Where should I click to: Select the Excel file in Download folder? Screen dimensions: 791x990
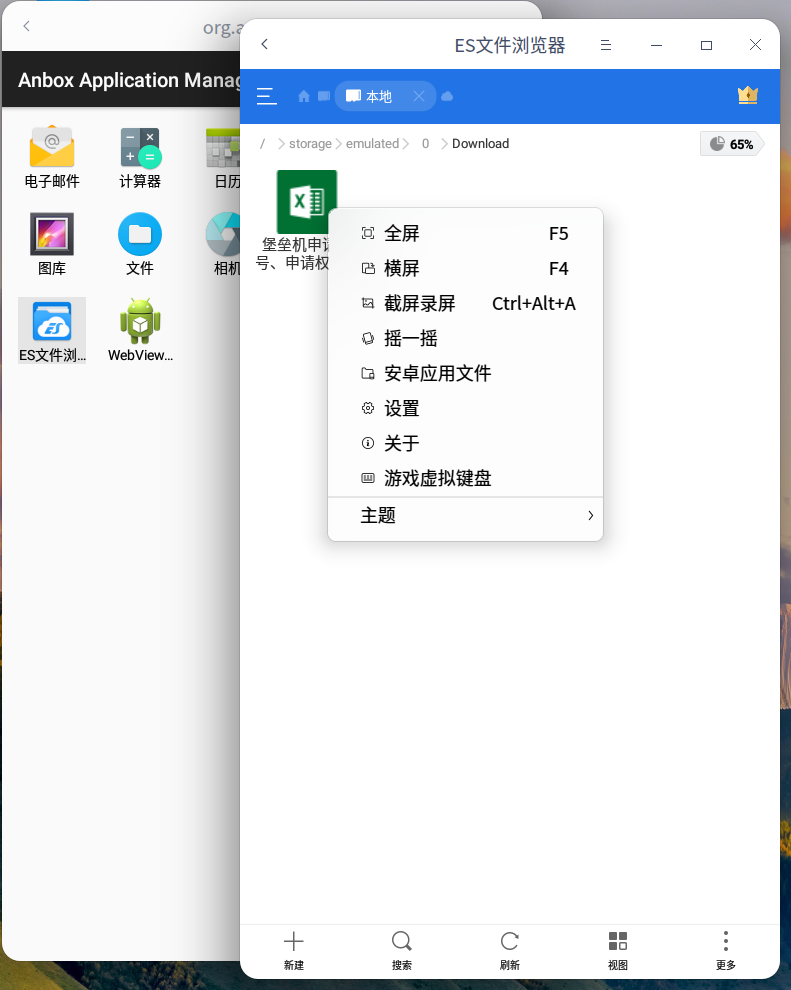pyautogui.click(x=306, y=202)
